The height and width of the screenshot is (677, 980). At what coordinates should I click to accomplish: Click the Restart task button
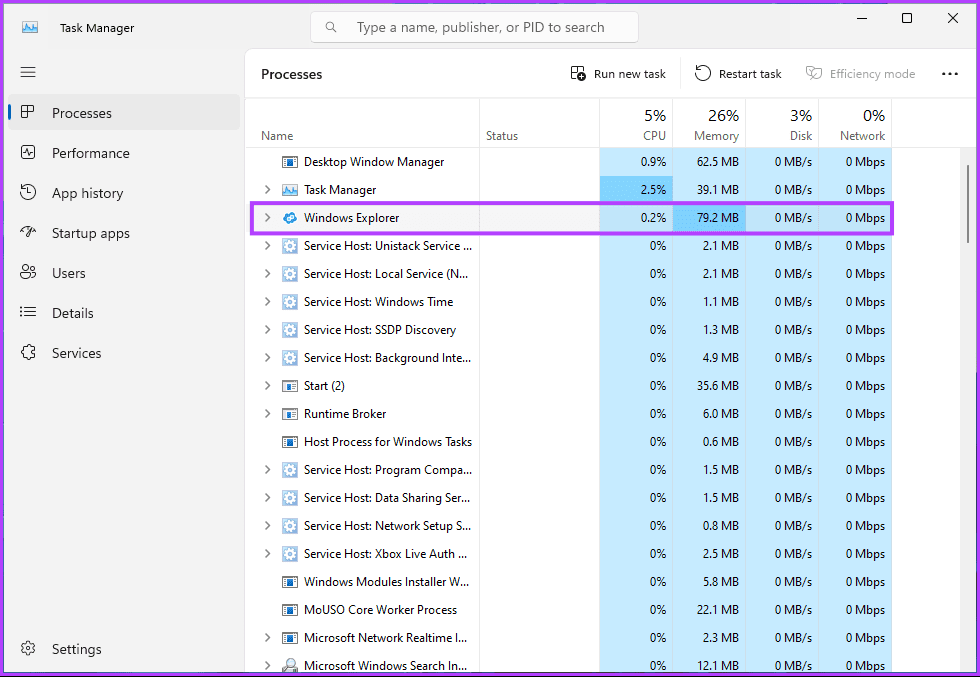pos(738,74)
